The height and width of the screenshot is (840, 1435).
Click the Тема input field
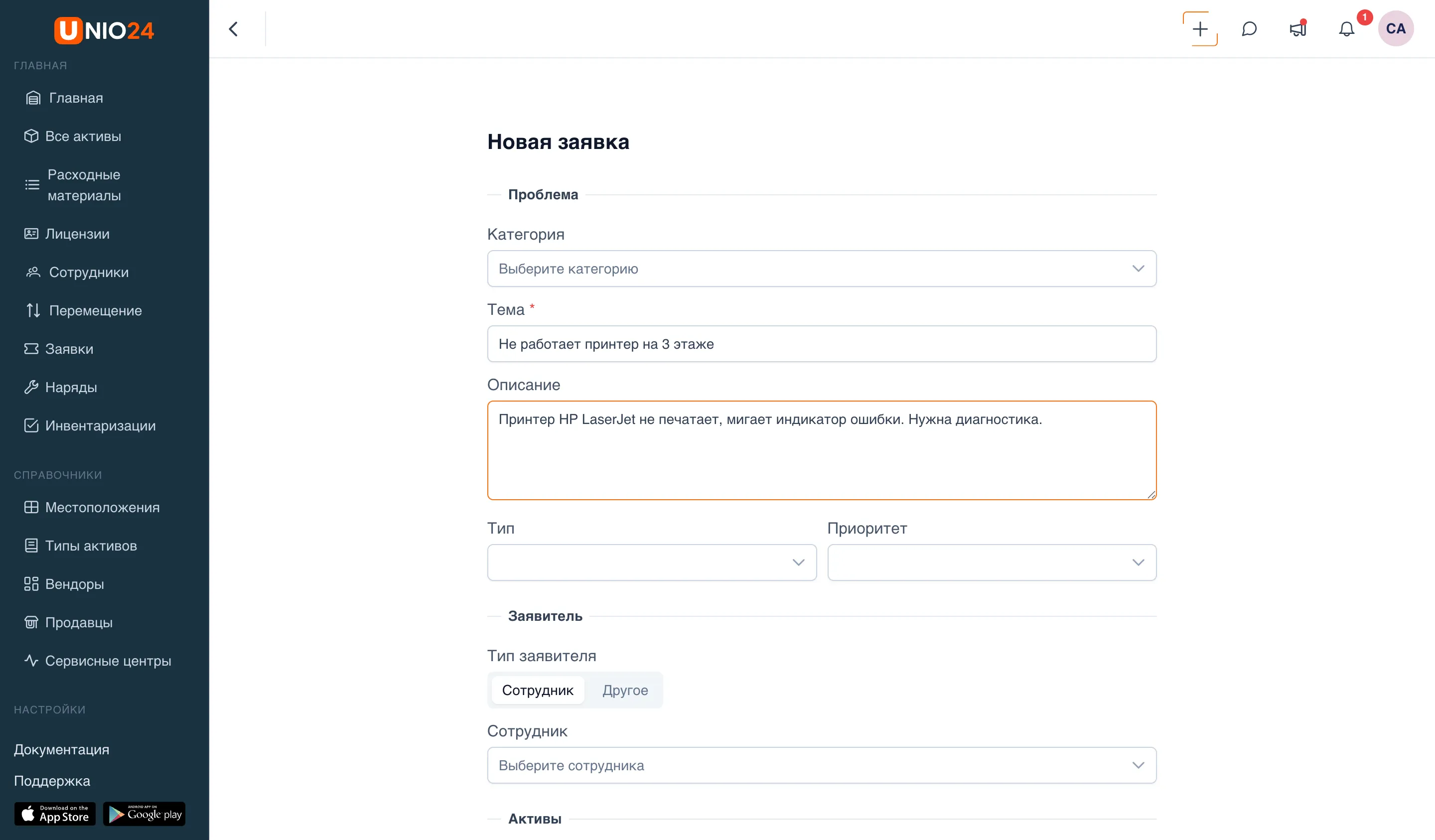822,344
